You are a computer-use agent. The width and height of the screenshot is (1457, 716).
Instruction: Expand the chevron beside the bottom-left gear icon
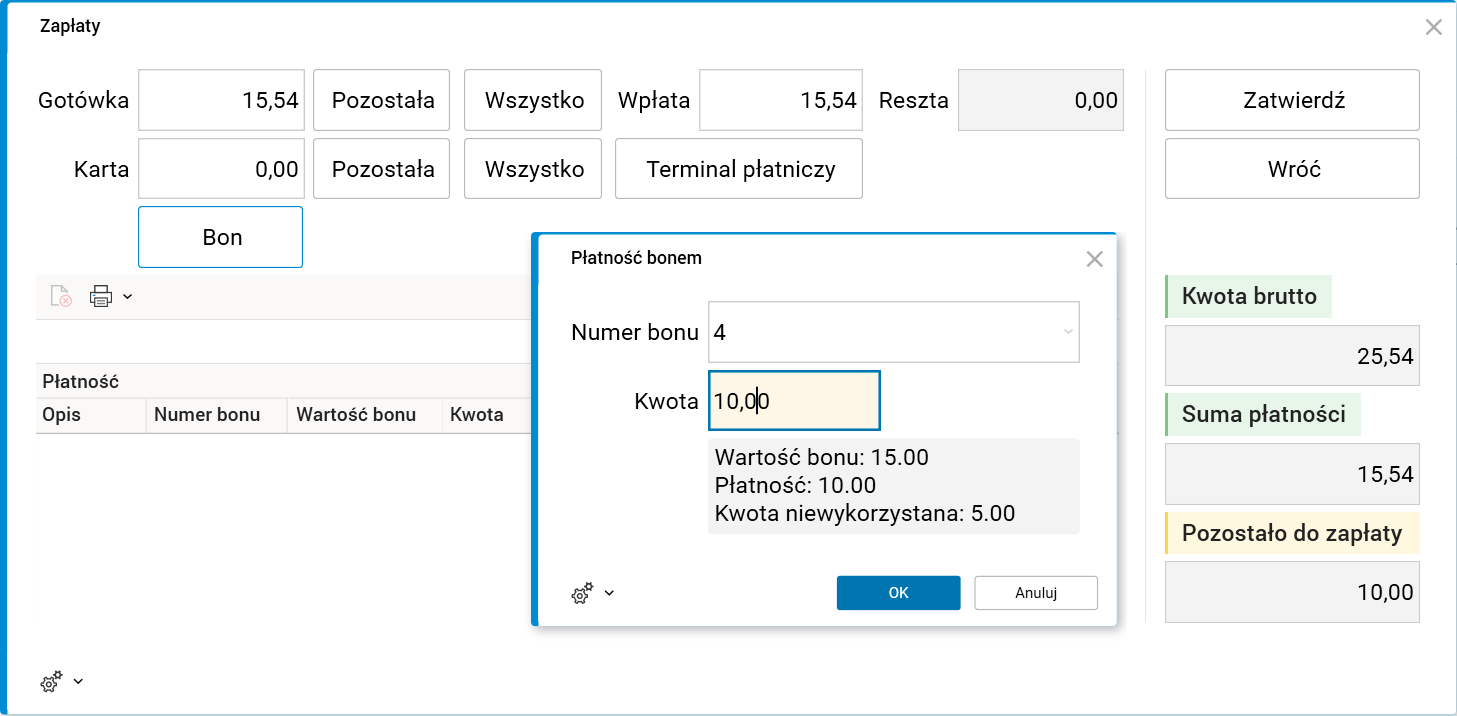click(77, 682)
